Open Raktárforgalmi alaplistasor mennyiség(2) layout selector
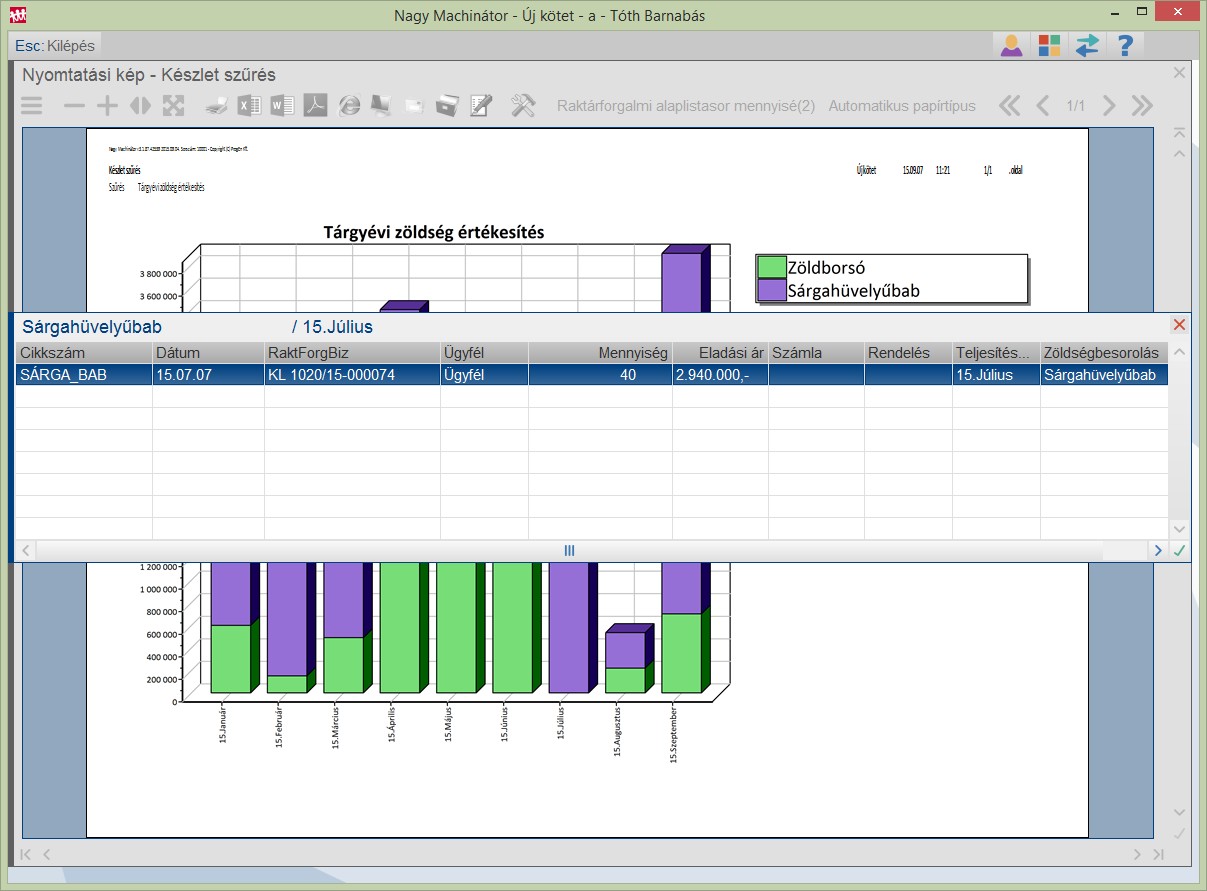The height and width of the screenshot is (891, 1207). [x=686, y=106]
